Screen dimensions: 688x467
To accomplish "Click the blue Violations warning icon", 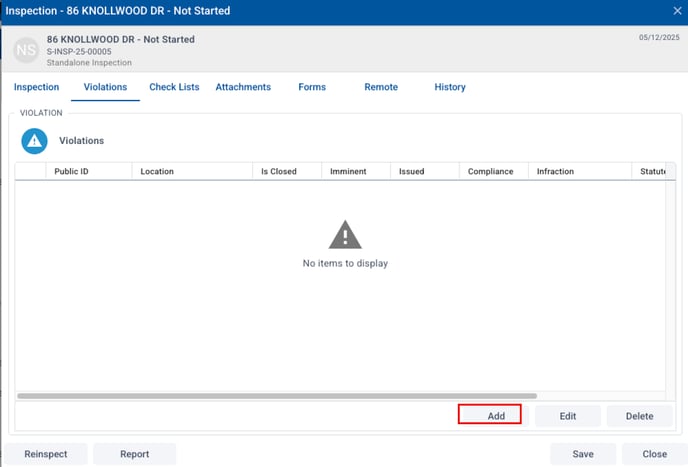I will click(34, 141).
